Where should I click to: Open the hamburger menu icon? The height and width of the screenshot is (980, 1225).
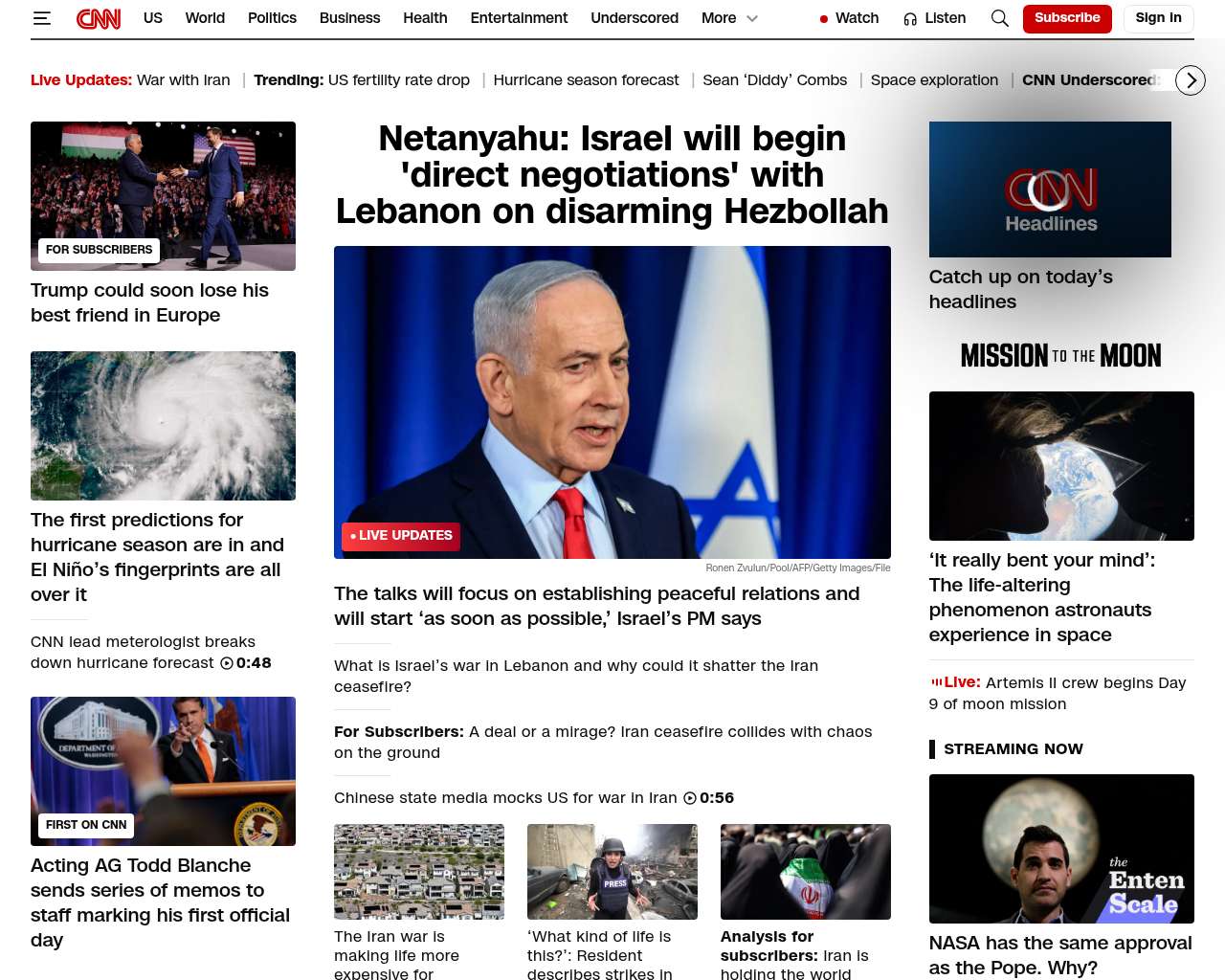(x=41, y=18)
